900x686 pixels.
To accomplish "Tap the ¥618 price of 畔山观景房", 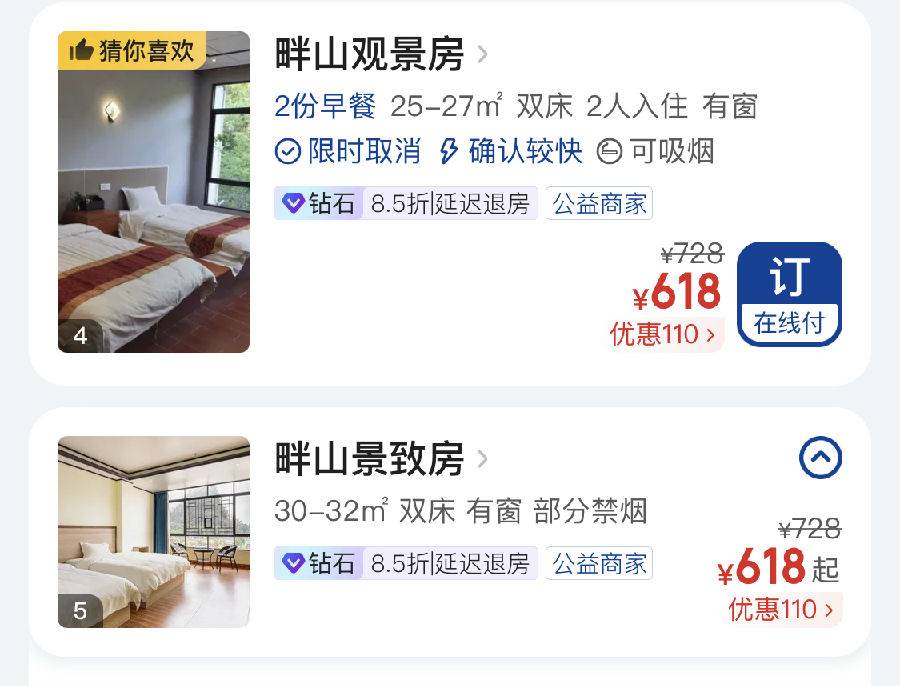I will coord(677,292).
